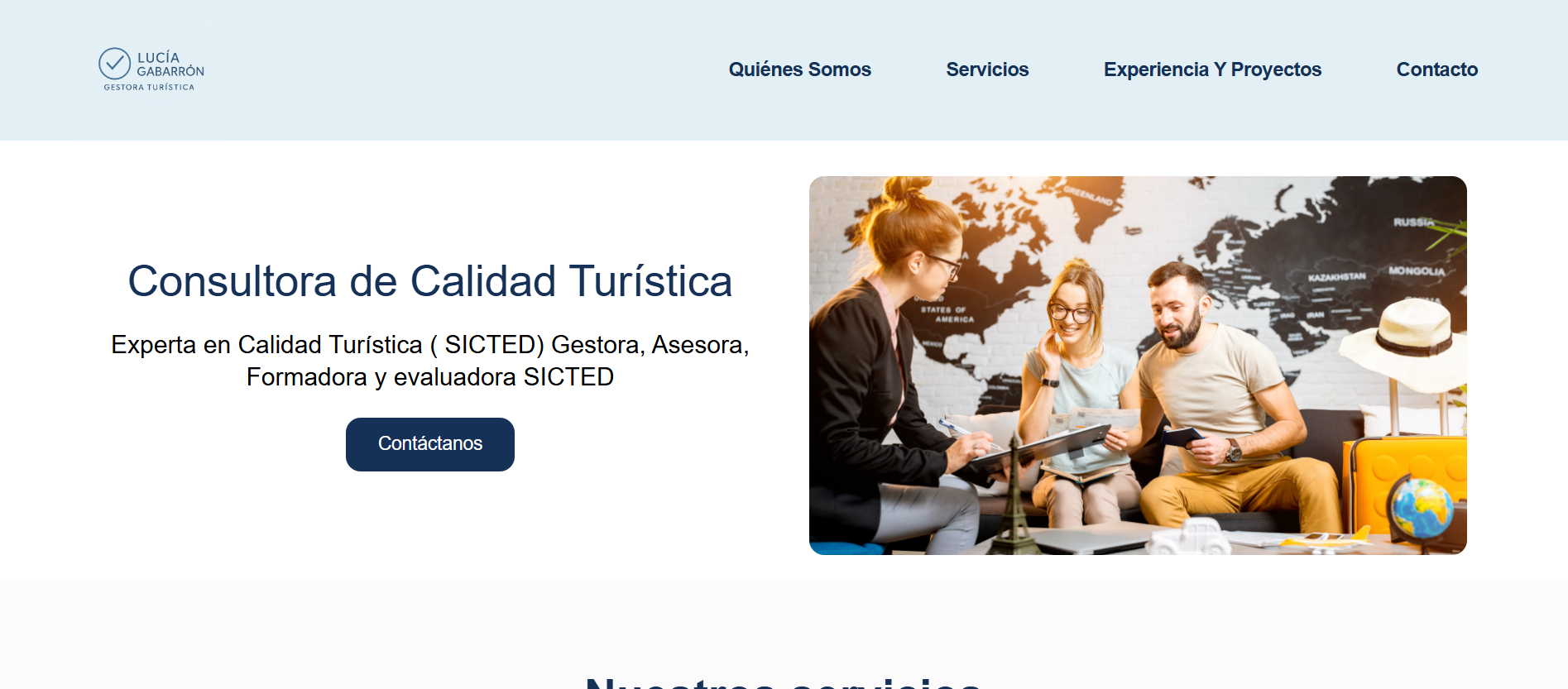Viewport: 1568px width, 689px height.
Task: Click the Consultora de Calidad Turística heading
Action: click(x=430, y=281)
